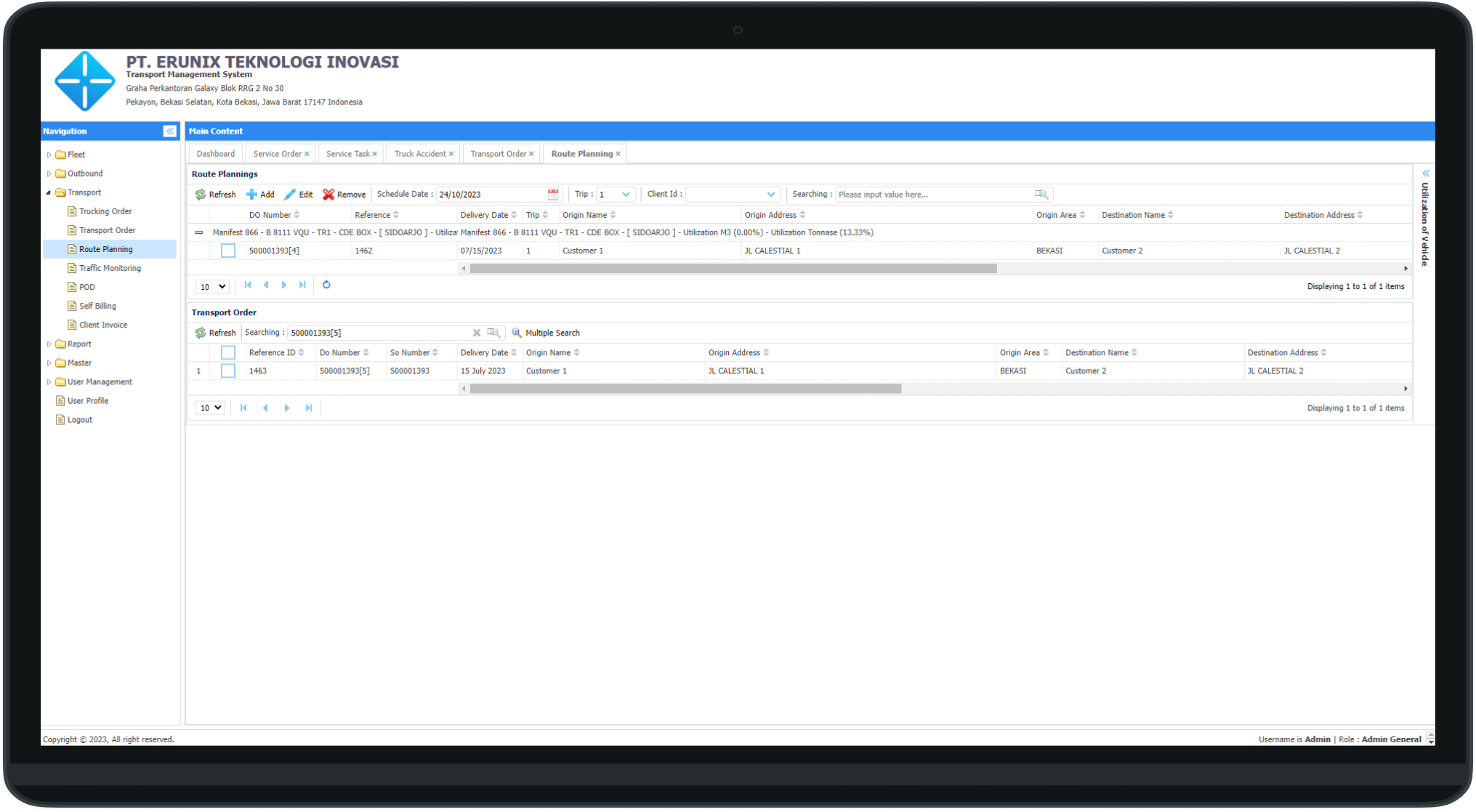Reload the Route Plannings pager
This screenshot has height=812, width=1476.
pos(326,285)
